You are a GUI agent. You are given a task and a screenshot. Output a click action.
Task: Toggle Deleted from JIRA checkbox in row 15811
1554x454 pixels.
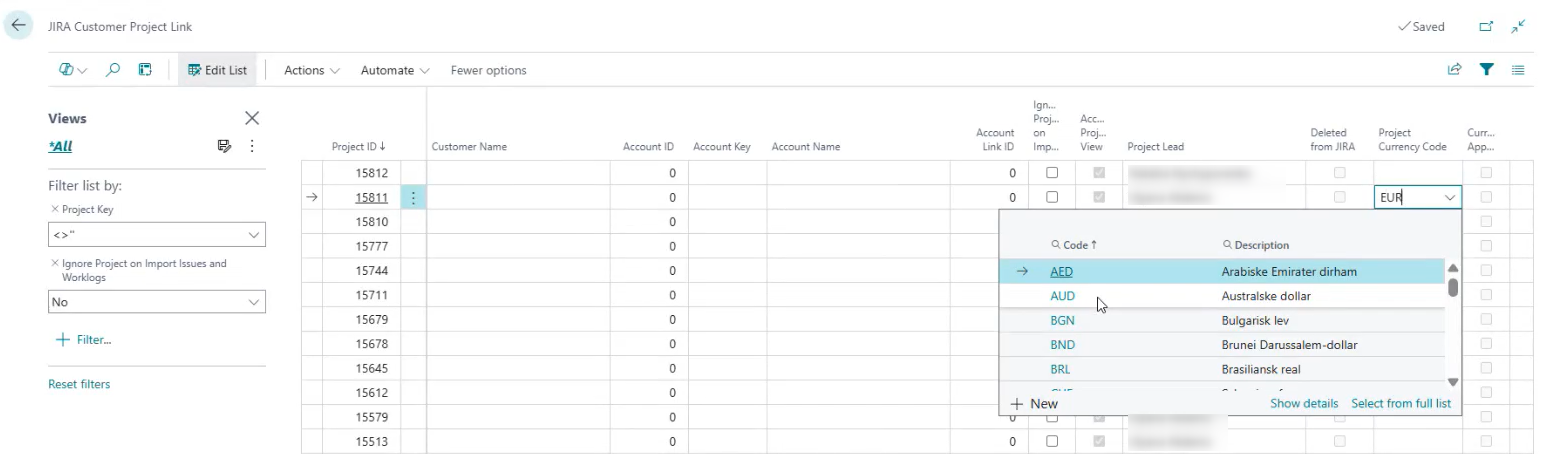point(1340,197)
